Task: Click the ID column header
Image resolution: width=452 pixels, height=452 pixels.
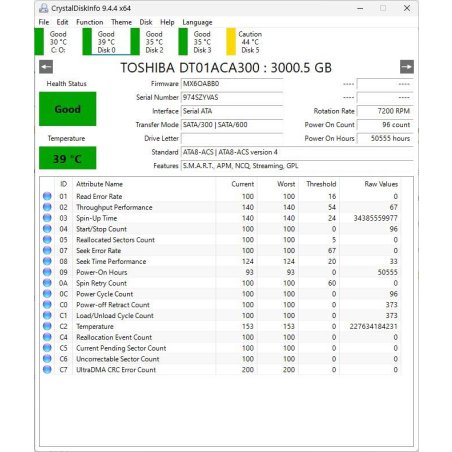Action: [x=63, y=184]
